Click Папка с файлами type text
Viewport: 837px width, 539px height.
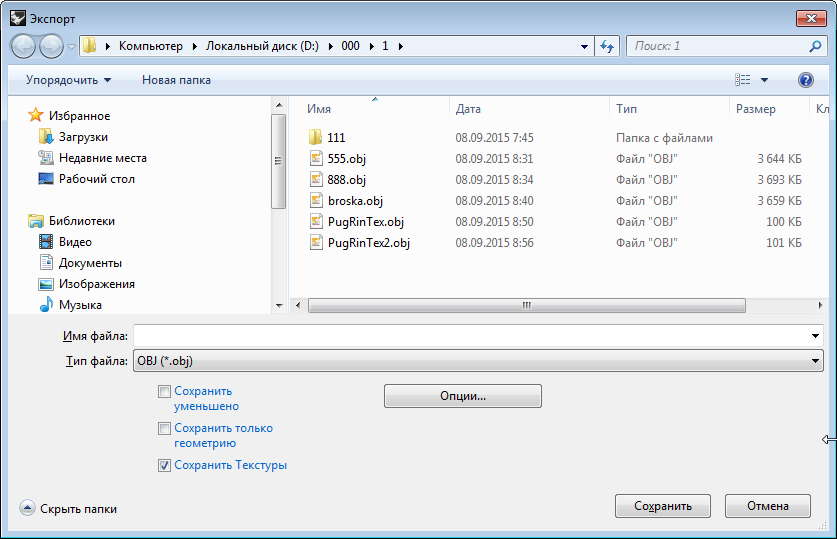664,138
